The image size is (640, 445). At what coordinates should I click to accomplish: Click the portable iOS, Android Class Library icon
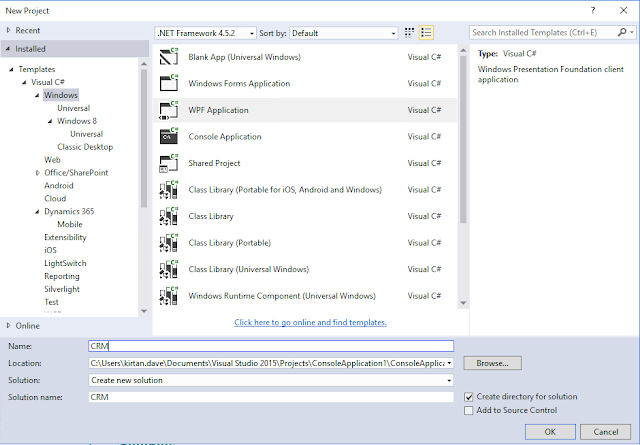pyautogui.click(x=169, y=189)
